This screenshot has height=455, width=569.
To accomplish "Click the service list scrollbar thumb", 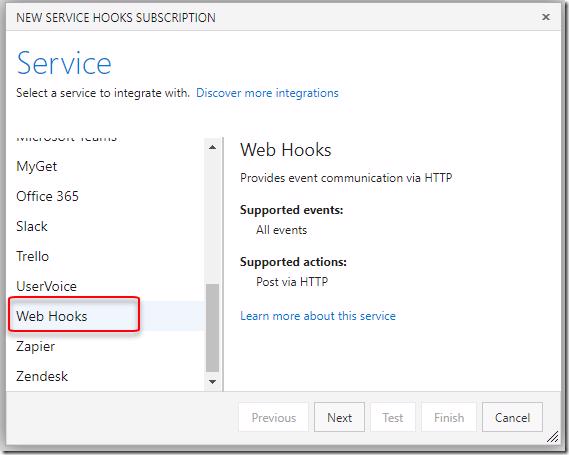I will pyautogui.click(x=213, y=328).
